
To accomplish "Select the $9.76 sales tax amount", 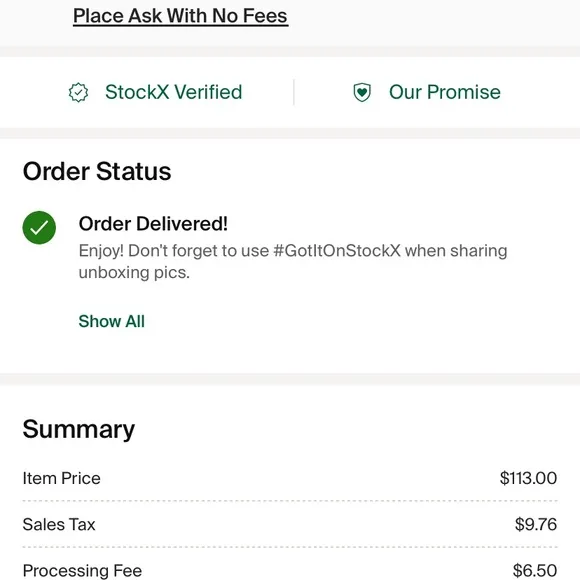I will 536,525.
